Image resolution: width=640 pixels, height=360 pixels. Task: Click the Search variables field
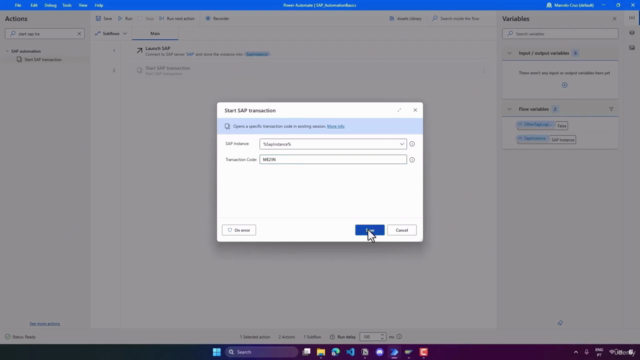[560, 34]
